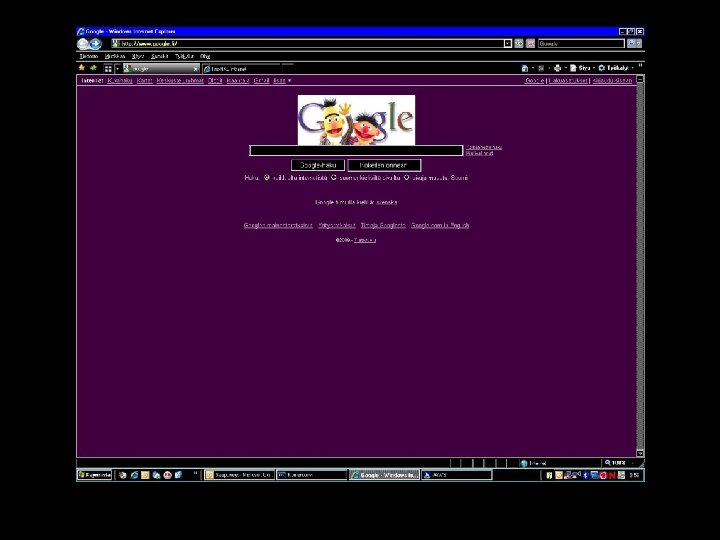This screenshot has height=540, width=720.
Task: Click the vertical scrollbar down arrow
Action: pos(640,453)
